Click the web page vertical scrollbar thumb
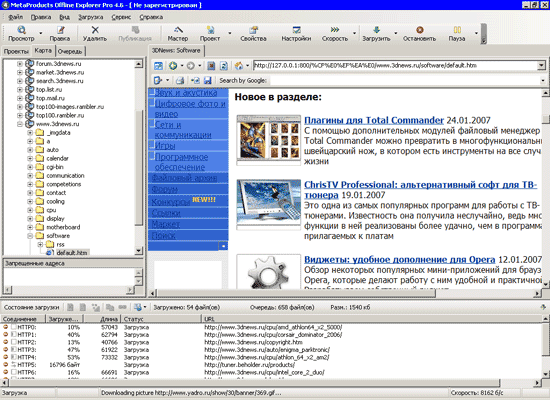The image size is (550, 400). click(546, 119)
